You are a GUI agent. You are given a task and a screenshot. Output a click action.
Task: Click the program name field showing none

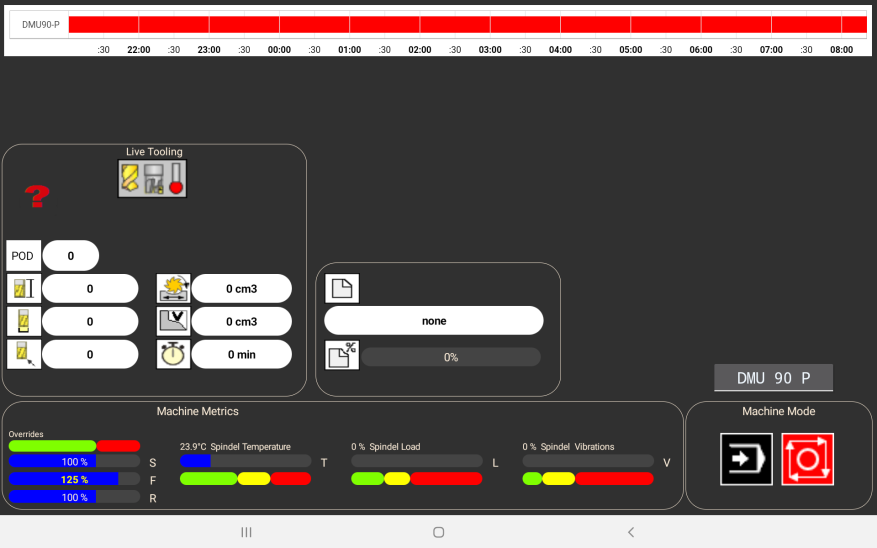(x=434, y=321)
